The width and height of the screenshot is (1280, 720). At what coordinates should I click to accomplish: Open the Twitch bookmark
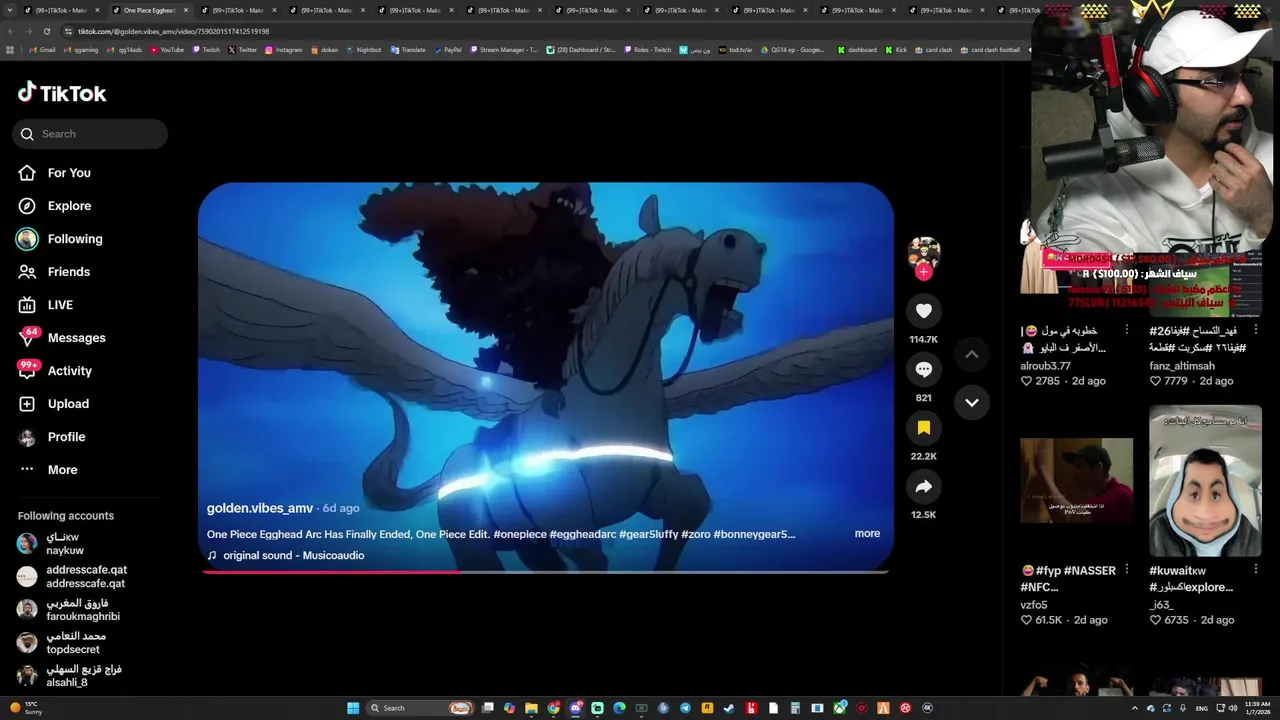(x=205, y=50)
